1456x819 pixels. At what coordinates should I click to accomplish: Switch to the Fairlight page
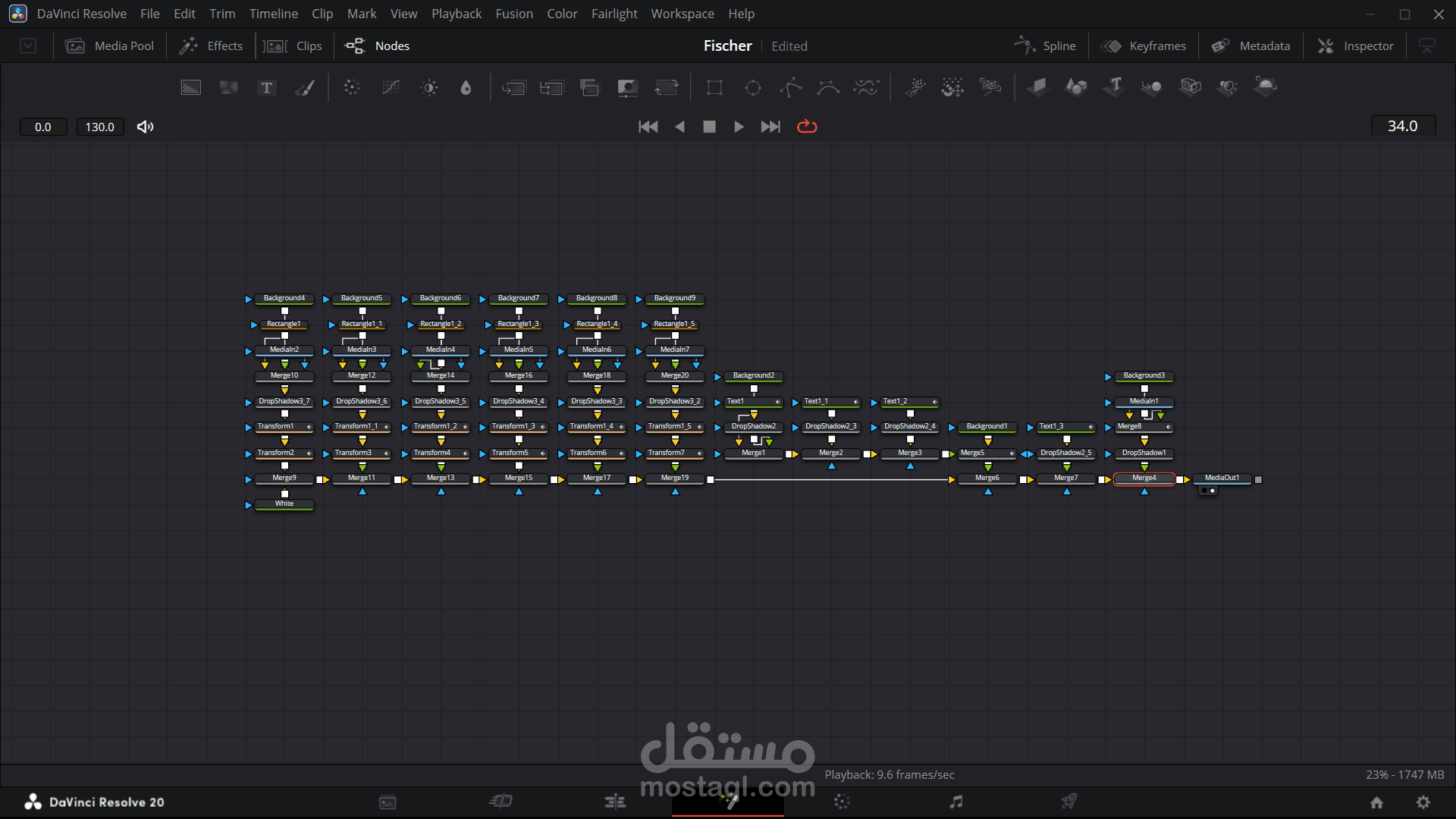tap(955, 802)
